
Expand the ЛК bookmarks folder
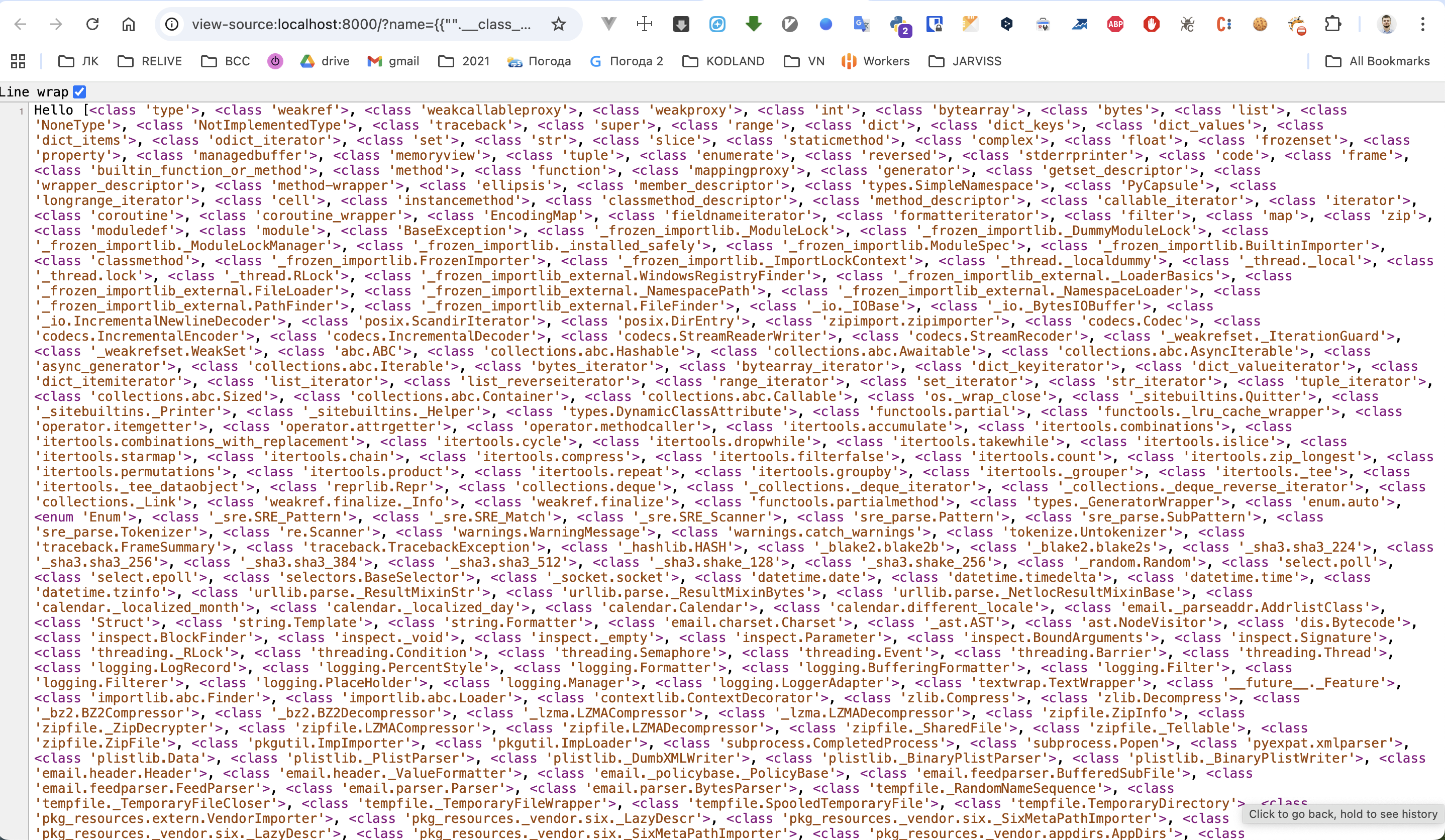click(x=78, y=61)
